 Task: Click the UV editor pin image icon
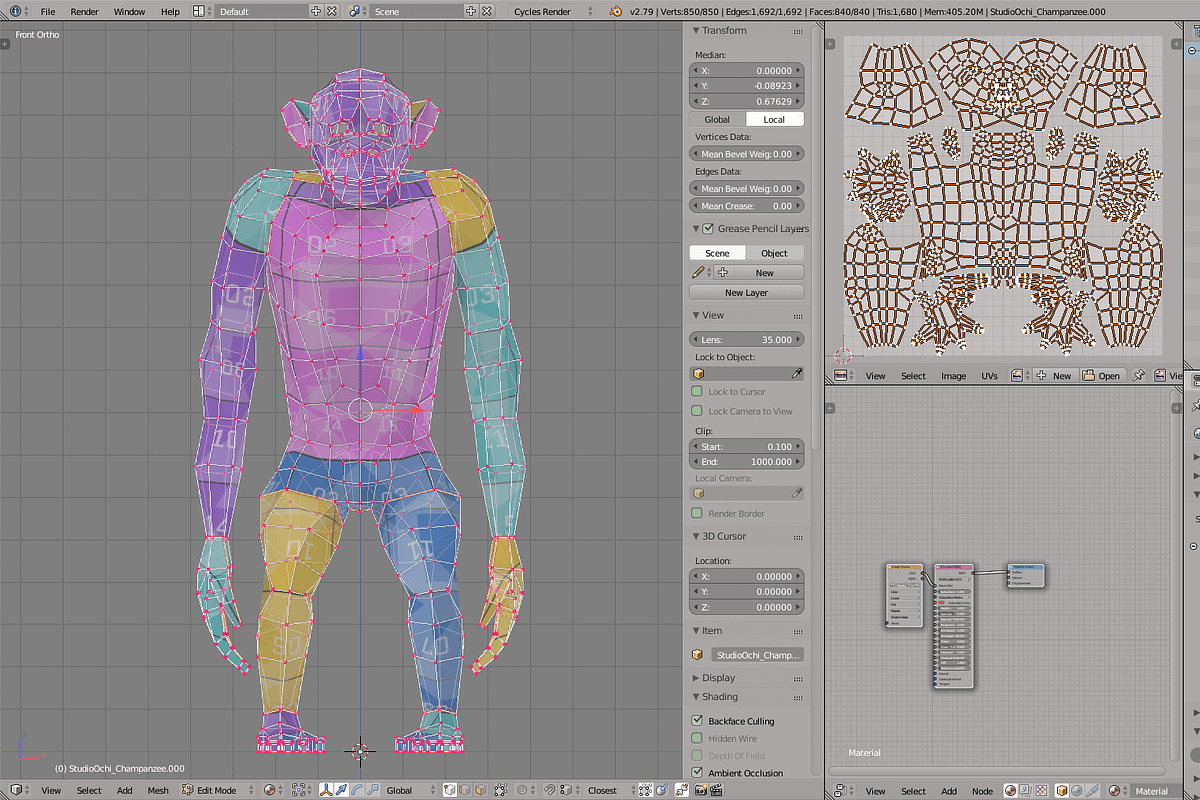point(1139,376)
